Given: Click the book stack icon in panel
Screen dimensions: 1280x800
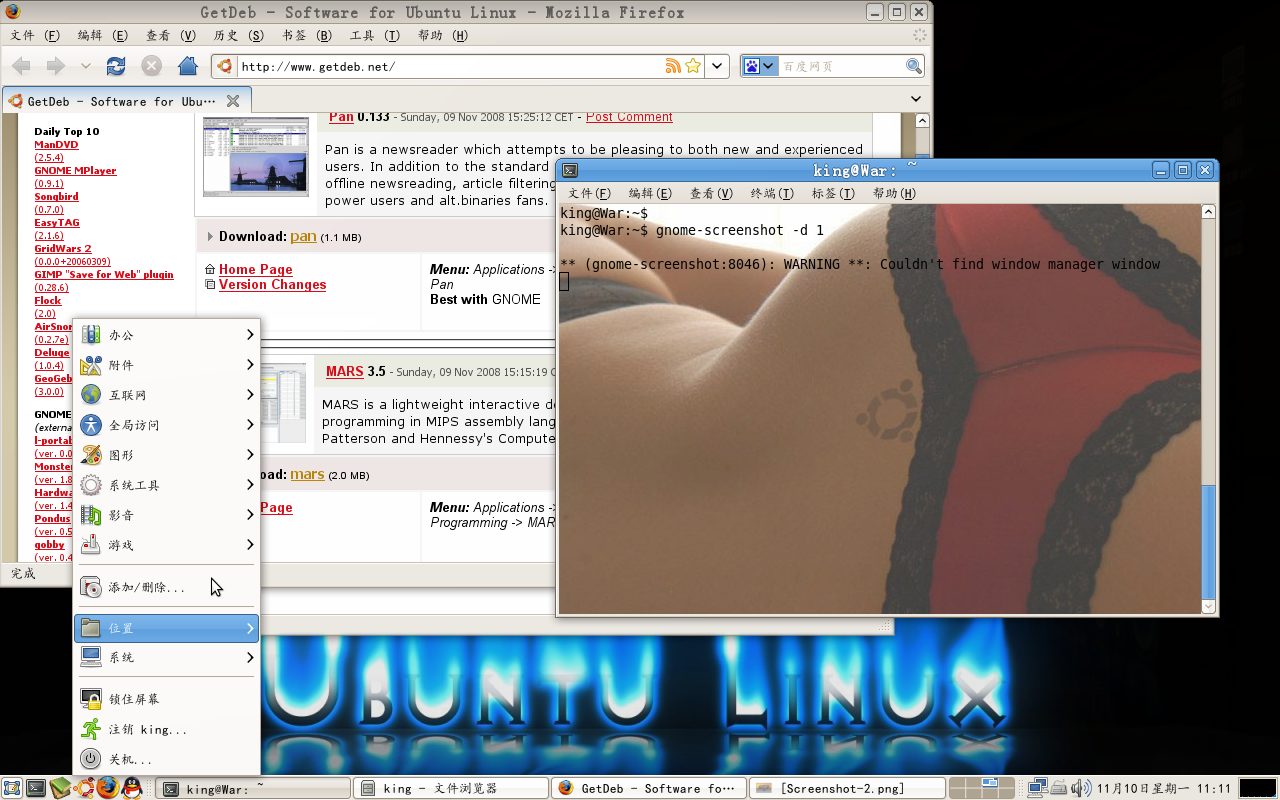Looking at the screenshot, I should (60, 788).
